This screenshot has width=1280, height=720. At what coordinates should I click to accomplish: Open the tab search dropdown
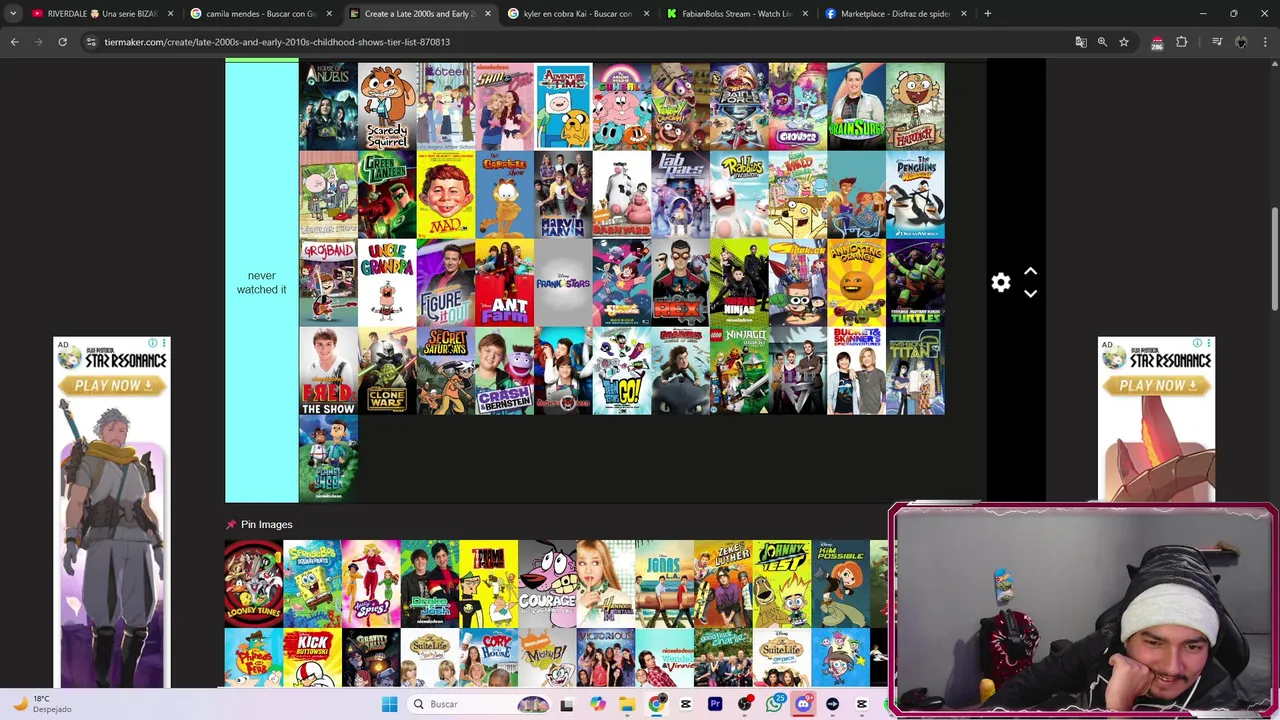click(12, 14)
